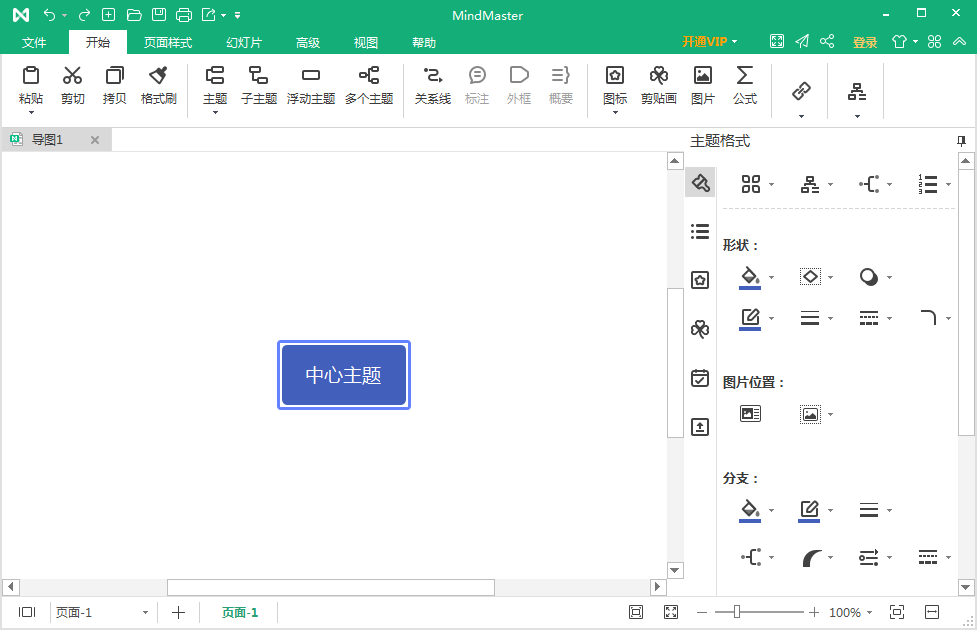
Task: Click the Cut (剪切) scissors icon
Action: (x=72, y=84)
